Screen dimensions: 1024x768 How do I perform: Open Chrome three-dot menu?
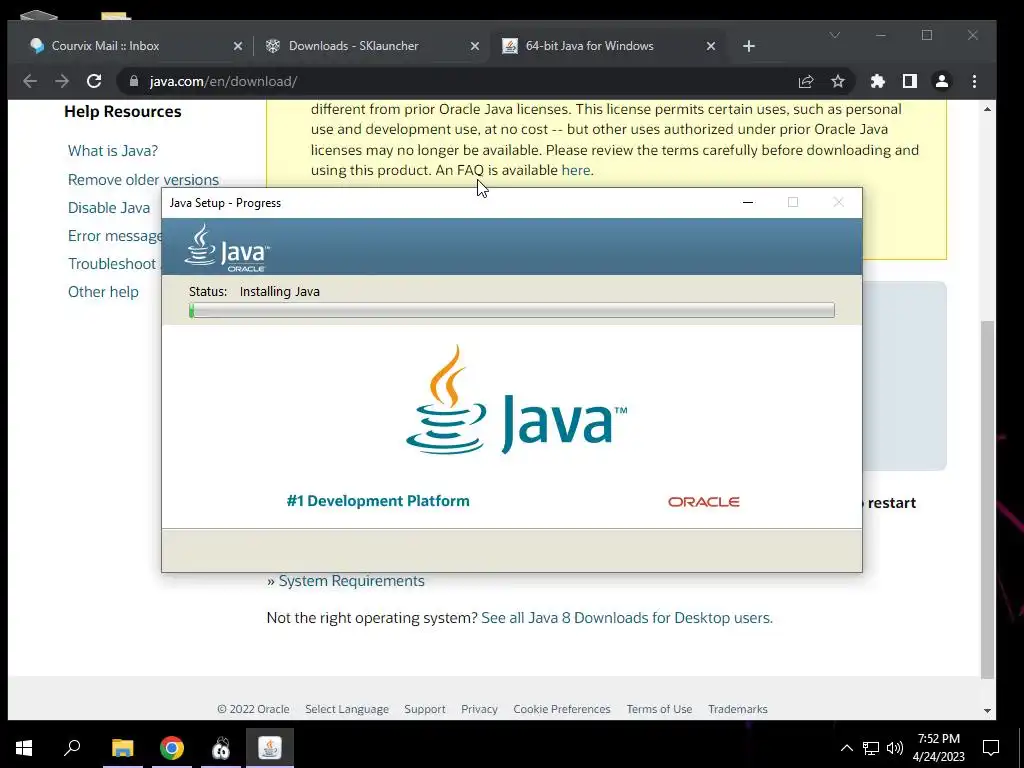click(x=974, y=81)
